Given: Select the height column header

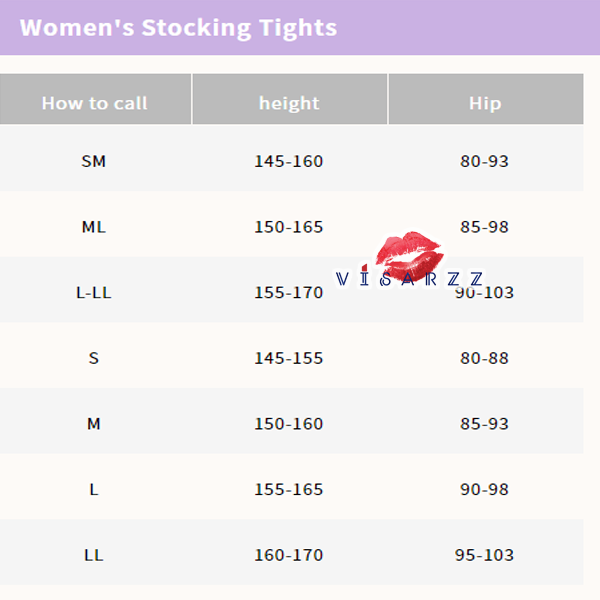Looking at the screenshot, I should click(x=289, y=103).
